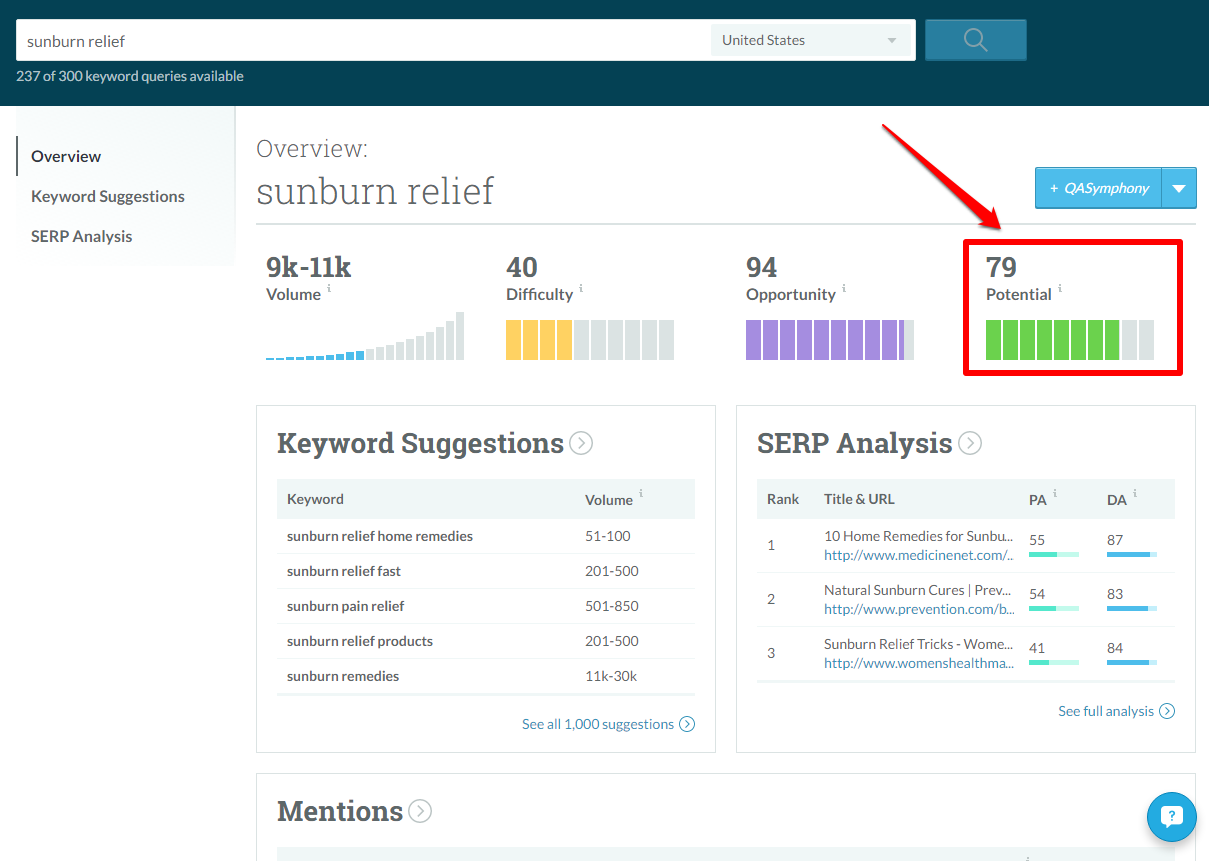Click the purple Opportunity score bar

[830, 340]
